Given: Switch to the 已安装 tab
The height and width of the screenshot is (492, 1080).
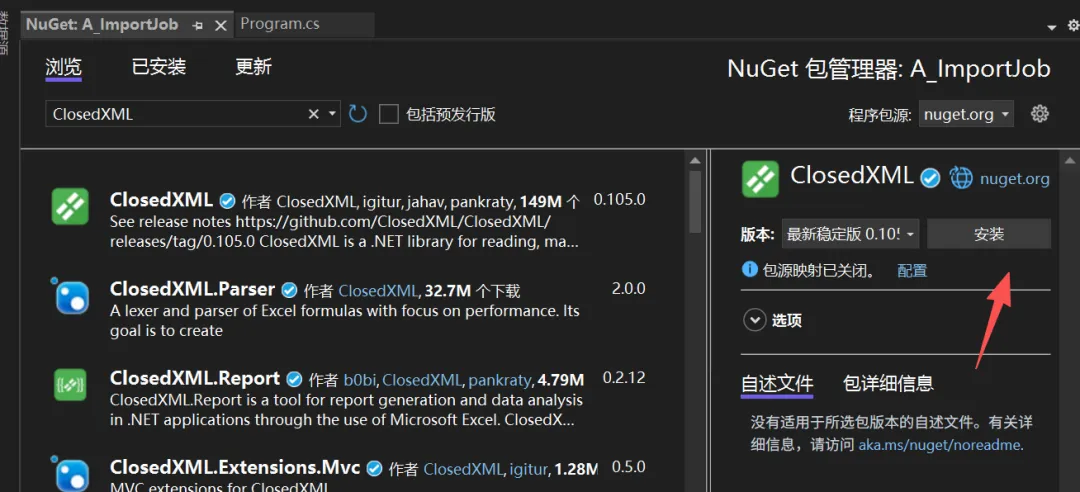Looking at the screenshot, I should [x=159, y=67].
